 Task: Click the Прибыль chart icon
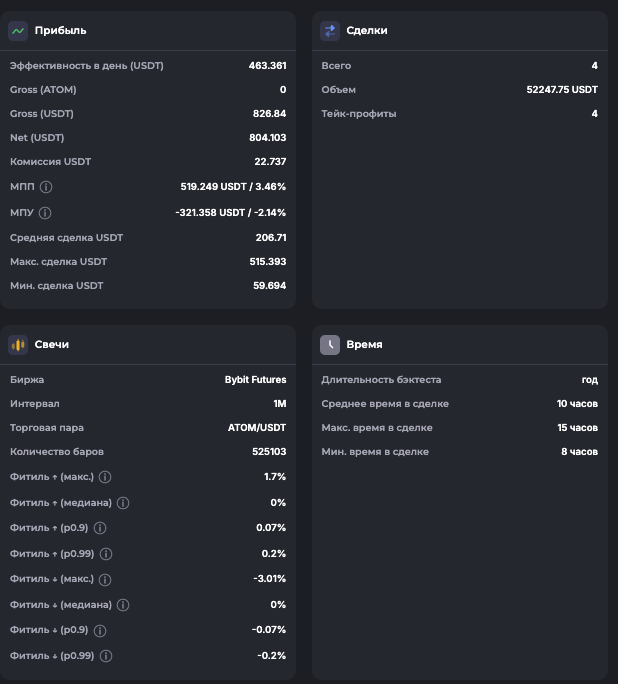pos(18,31)
